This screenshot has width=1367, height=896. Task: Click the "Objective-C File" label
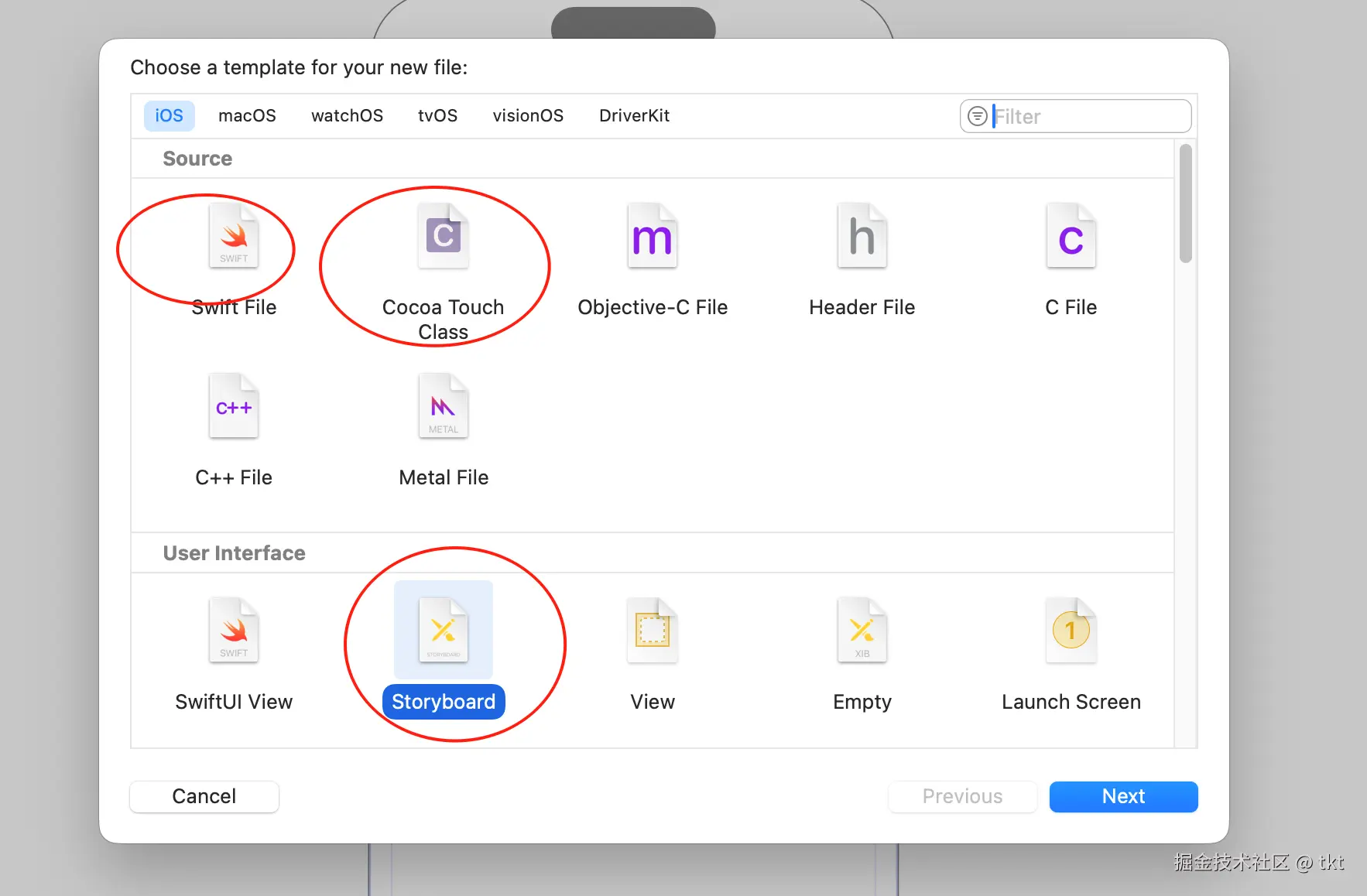point(653,307)
